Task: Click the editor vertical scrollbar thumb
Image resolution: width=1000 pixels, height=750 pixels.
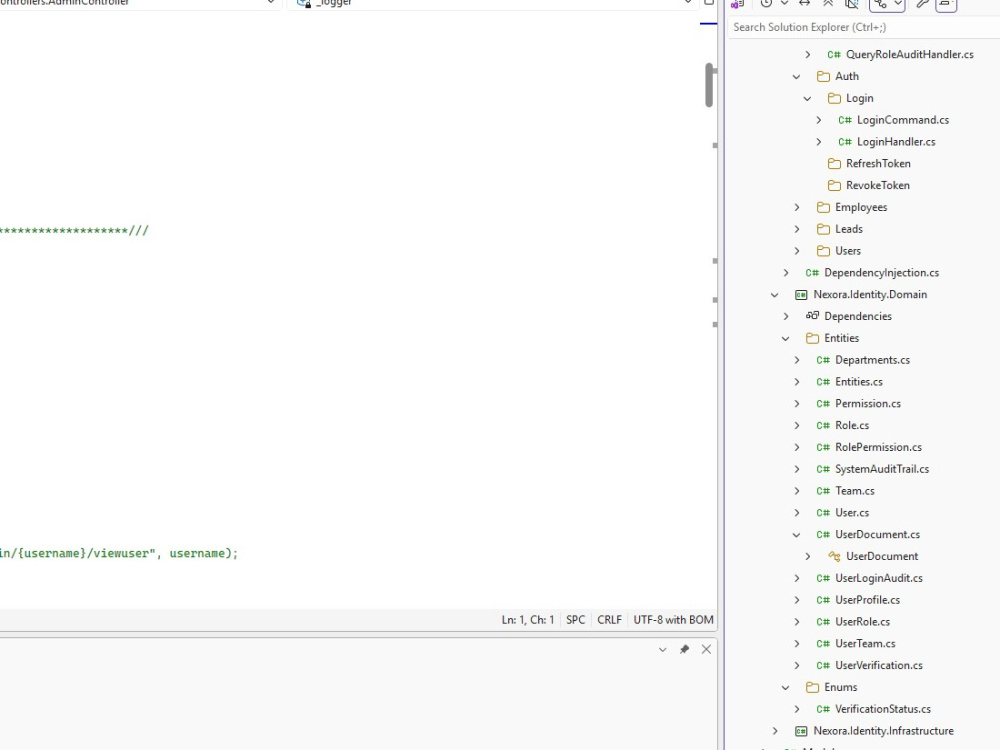Action: tap(709, 85)
